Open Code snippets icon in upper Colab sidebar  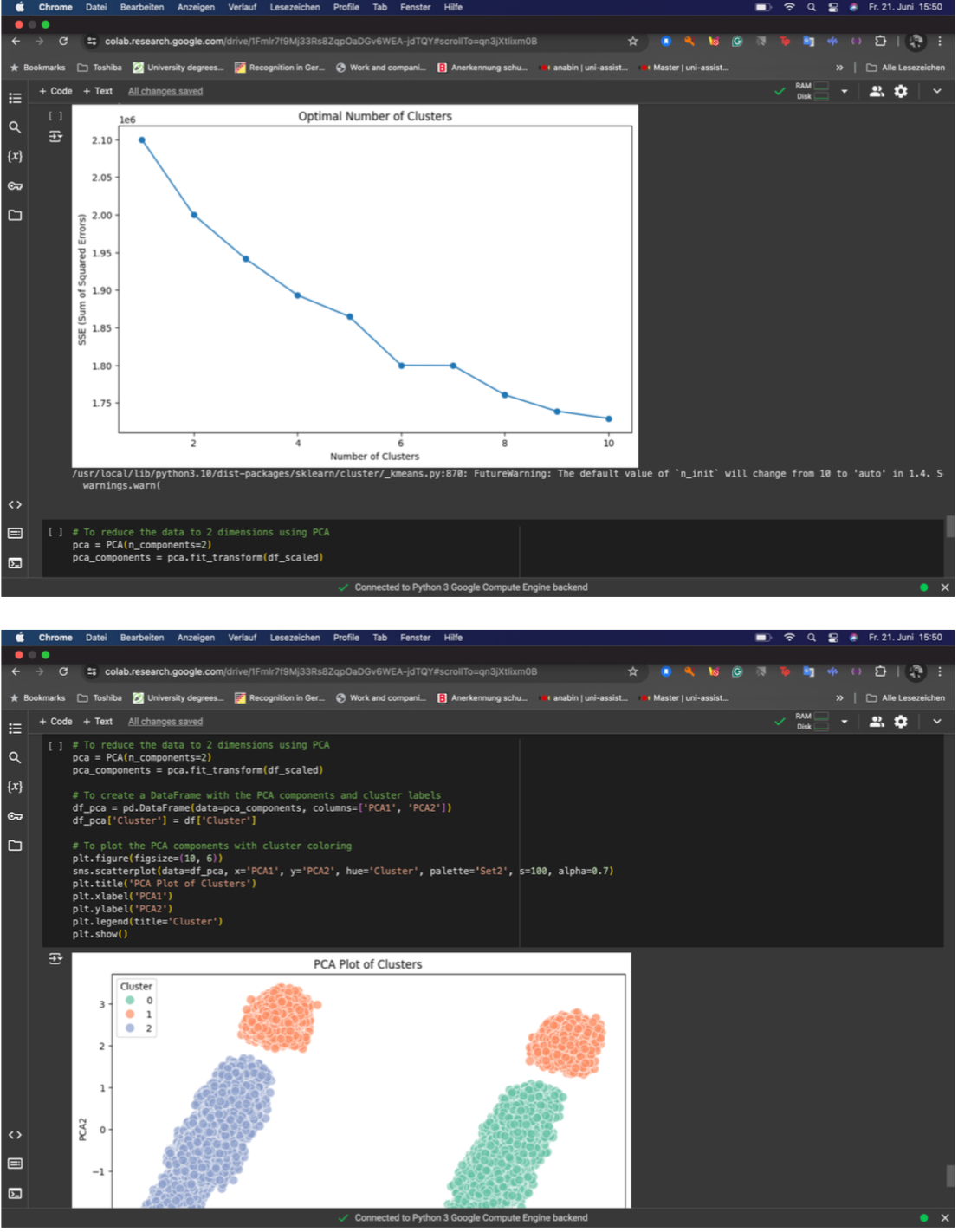point(15,504)
